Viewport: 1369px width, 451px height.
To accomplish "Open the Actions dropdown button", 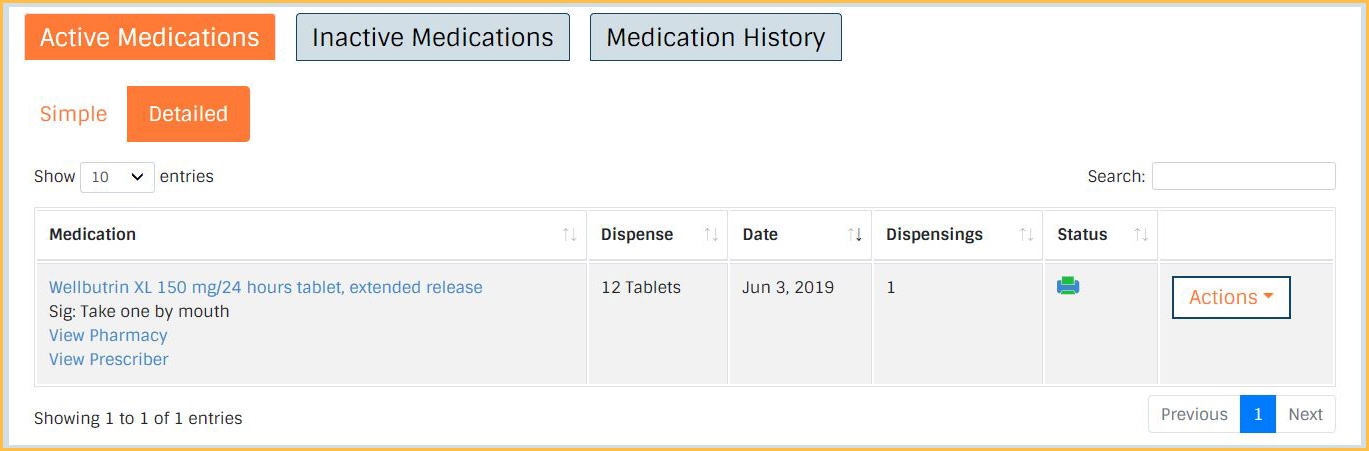I will pos(1231,297).
